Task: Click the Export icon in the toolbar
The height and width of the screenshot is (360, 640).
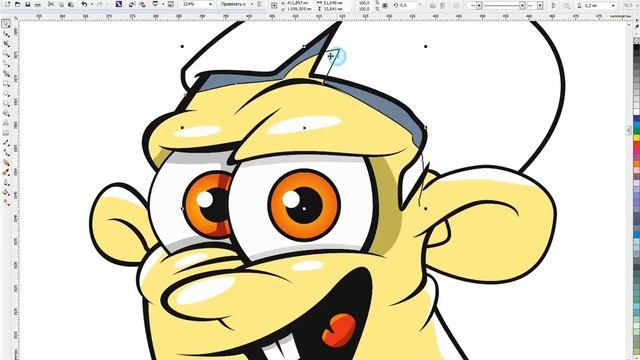Action: [142, 4]
